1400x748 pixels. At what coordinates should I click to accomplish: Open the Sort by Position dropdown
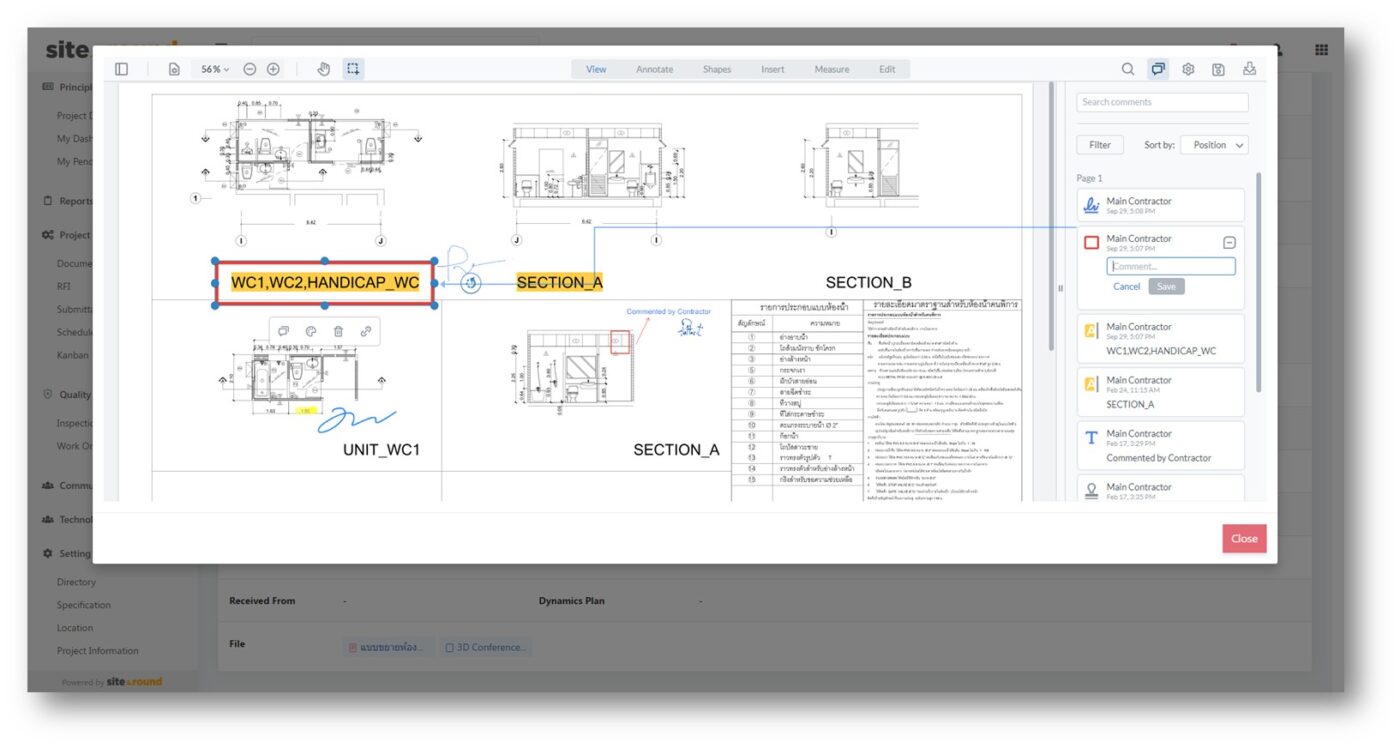[1214, 145]
